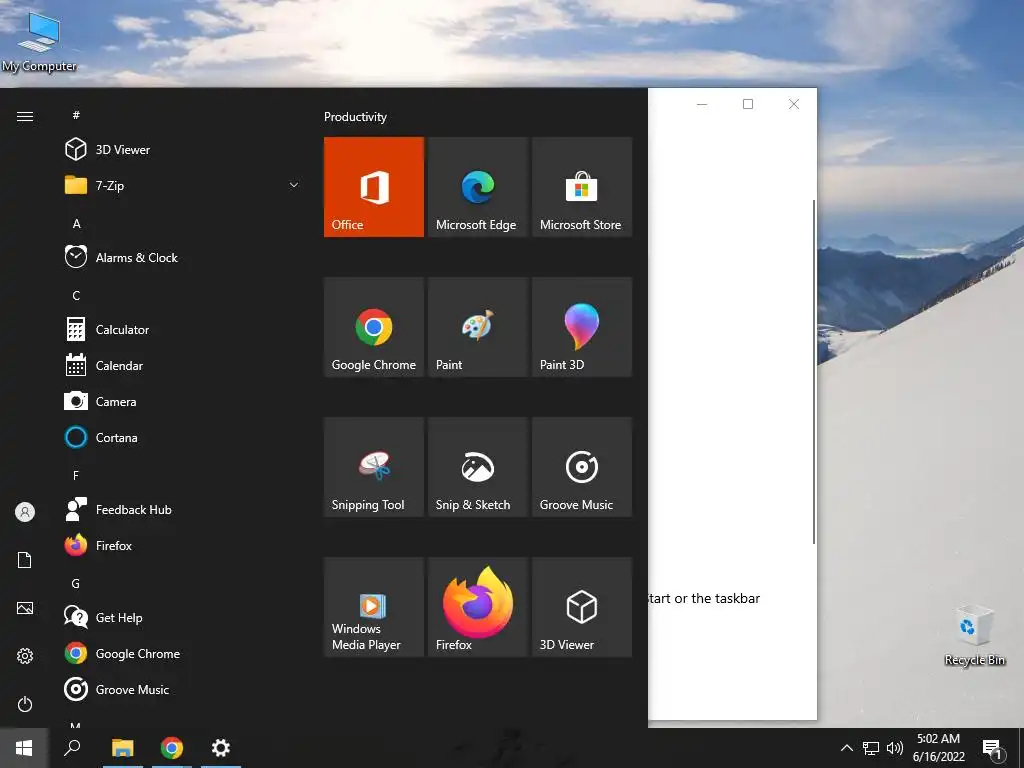Image resolution: width=1024 pixels, height=768 pixels.
Task: Maximize the background Settings window
Action: pyautogui.click(x=748, y=104)
